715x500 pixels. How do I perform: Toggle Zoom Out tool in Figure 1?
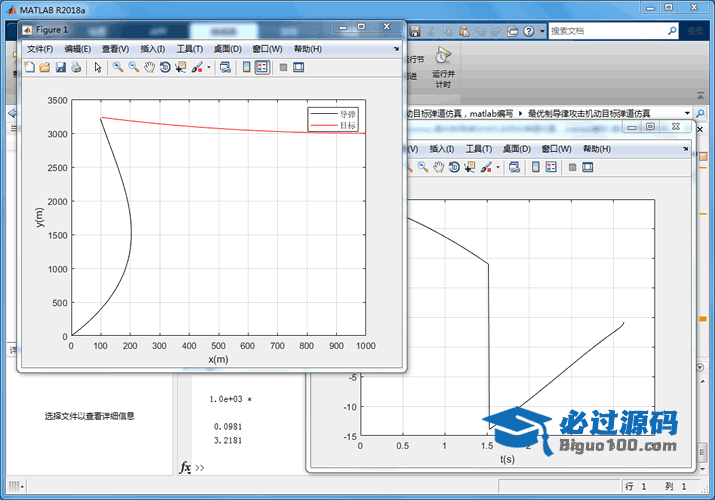pyautogui.click(x=134, y=67)
